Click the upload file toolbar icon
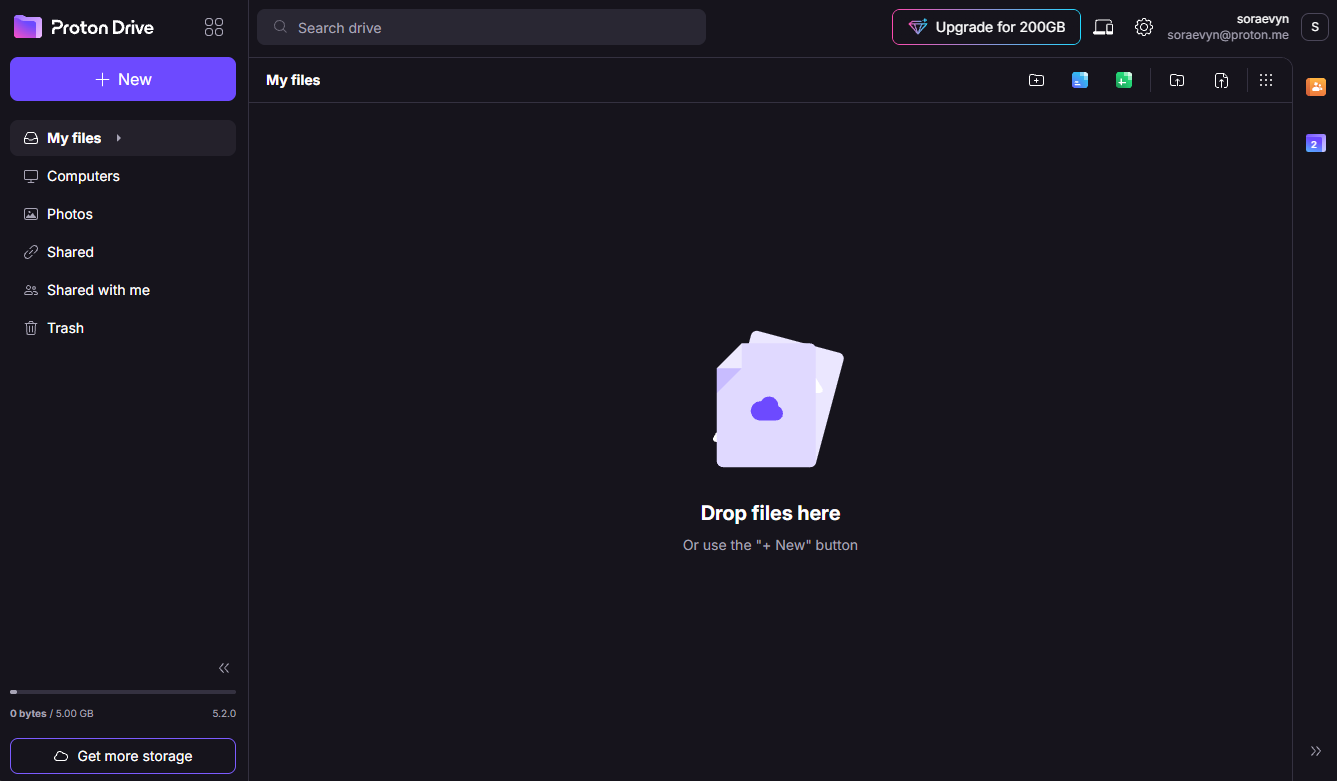1337x781 pixels. tap(1221, 80)
